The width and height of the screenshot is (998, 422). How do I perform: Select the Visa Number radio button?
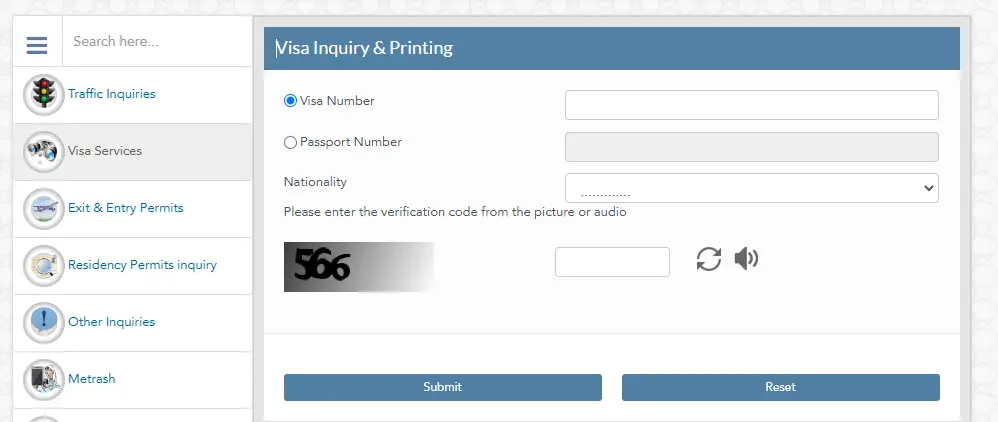(x=290, y=101)
